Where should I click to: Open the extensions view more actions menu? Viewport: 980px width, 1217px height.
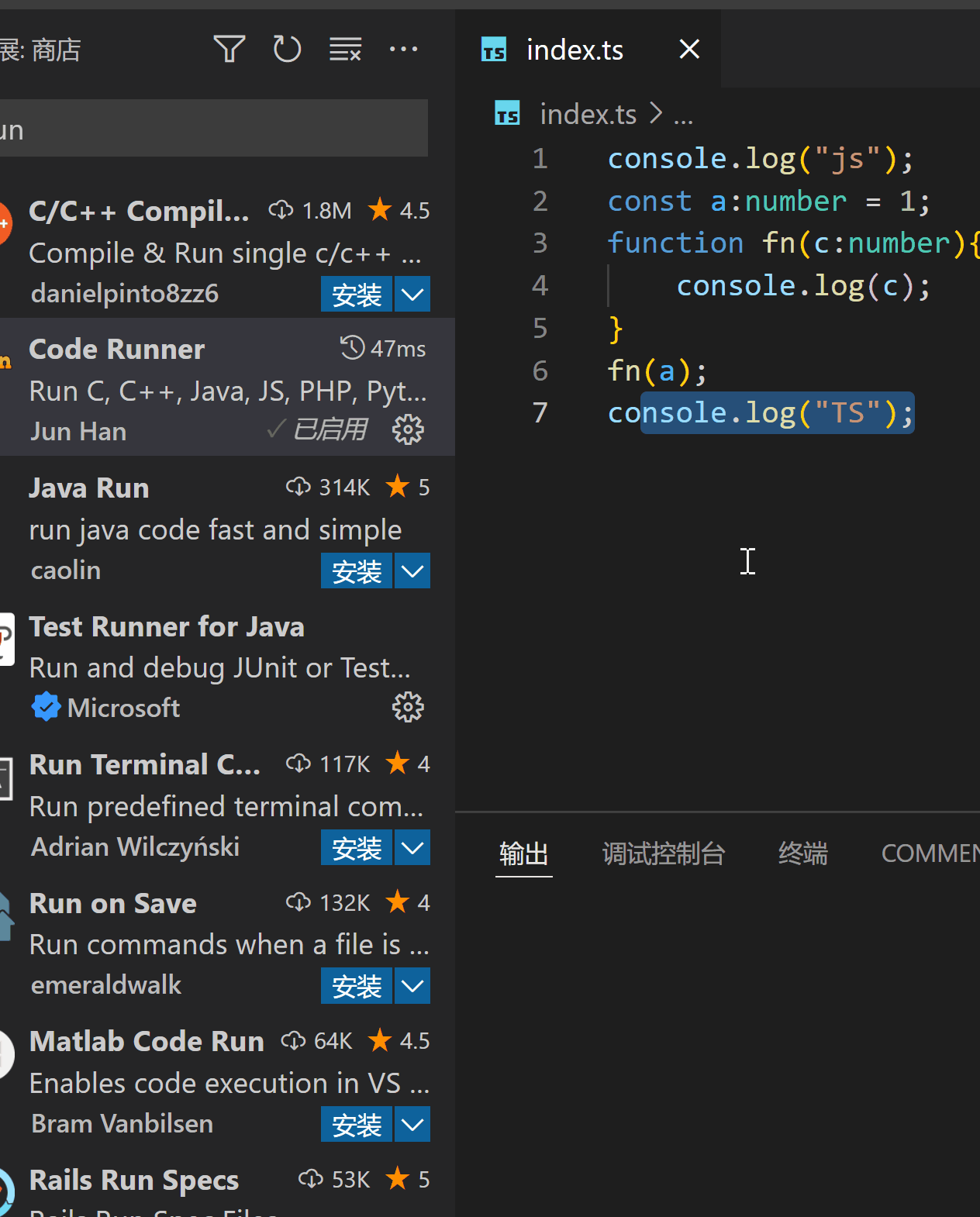click(403, 50)
